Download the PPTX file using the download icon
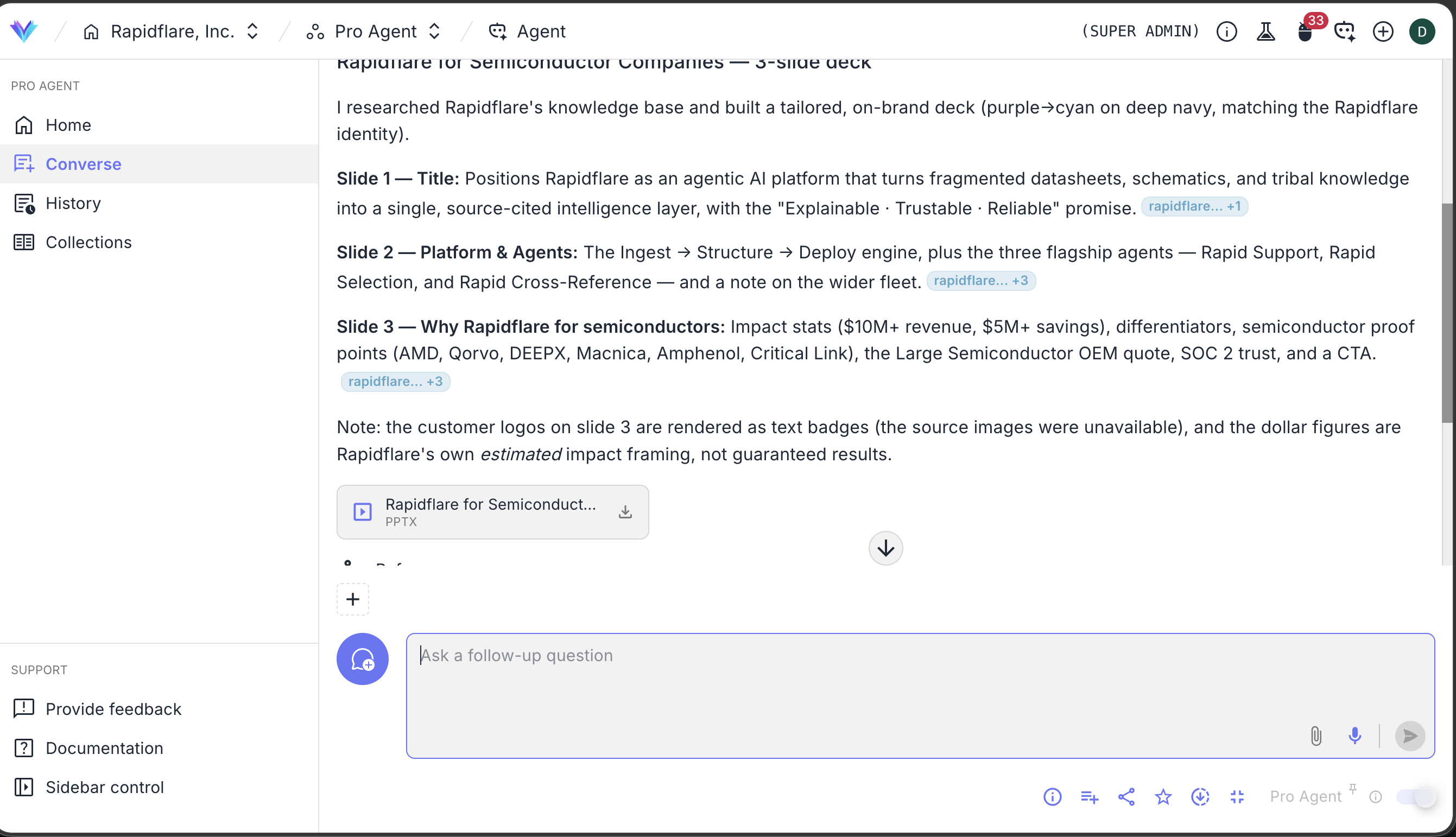Screen dimensions: 1456x837 pos(625,512)
